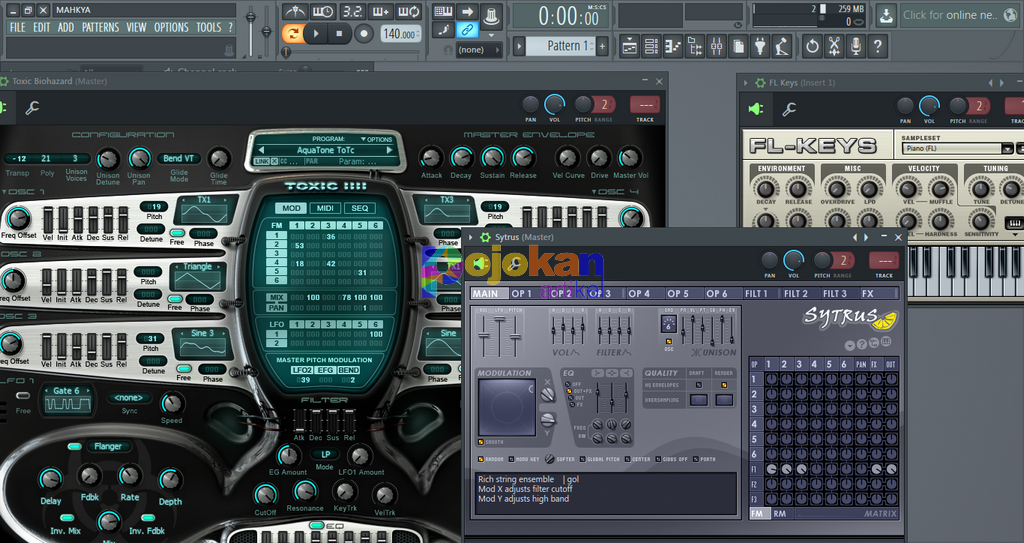Toggle the Center checkbox in Sytrus

627,459
